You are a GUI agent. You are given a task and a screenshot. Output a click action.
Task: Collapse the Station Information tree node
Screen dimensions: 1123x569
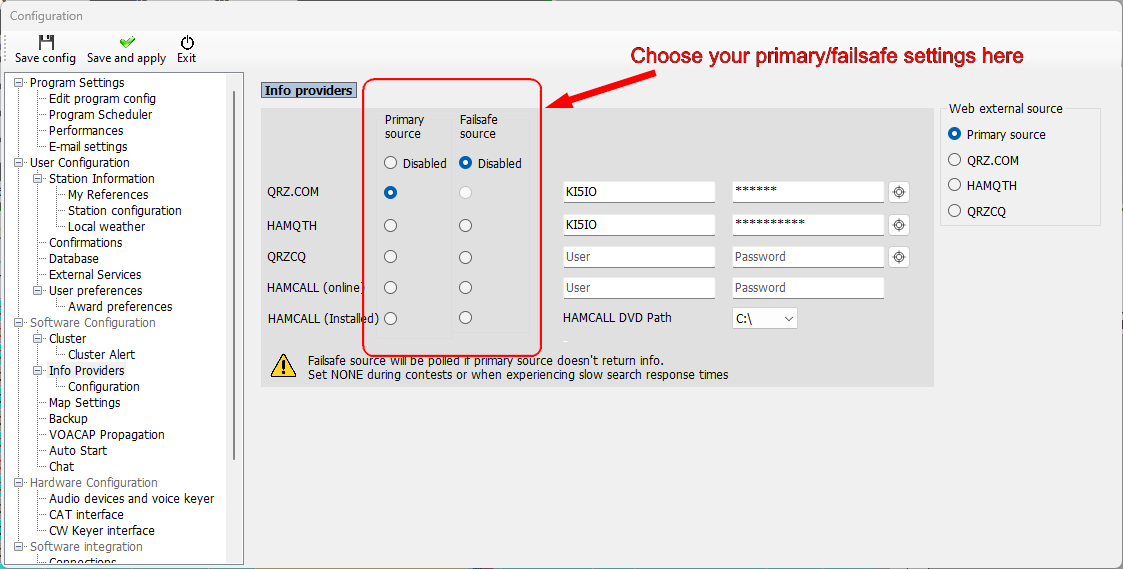tap(38, 178)
